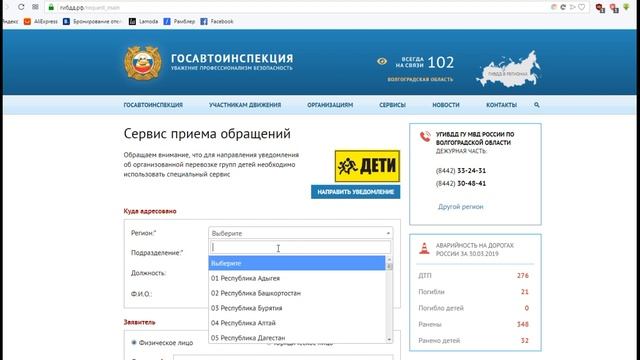Reload the page with the browser refresh icon
Screen dimensions: 640x360
pos(21,7)
